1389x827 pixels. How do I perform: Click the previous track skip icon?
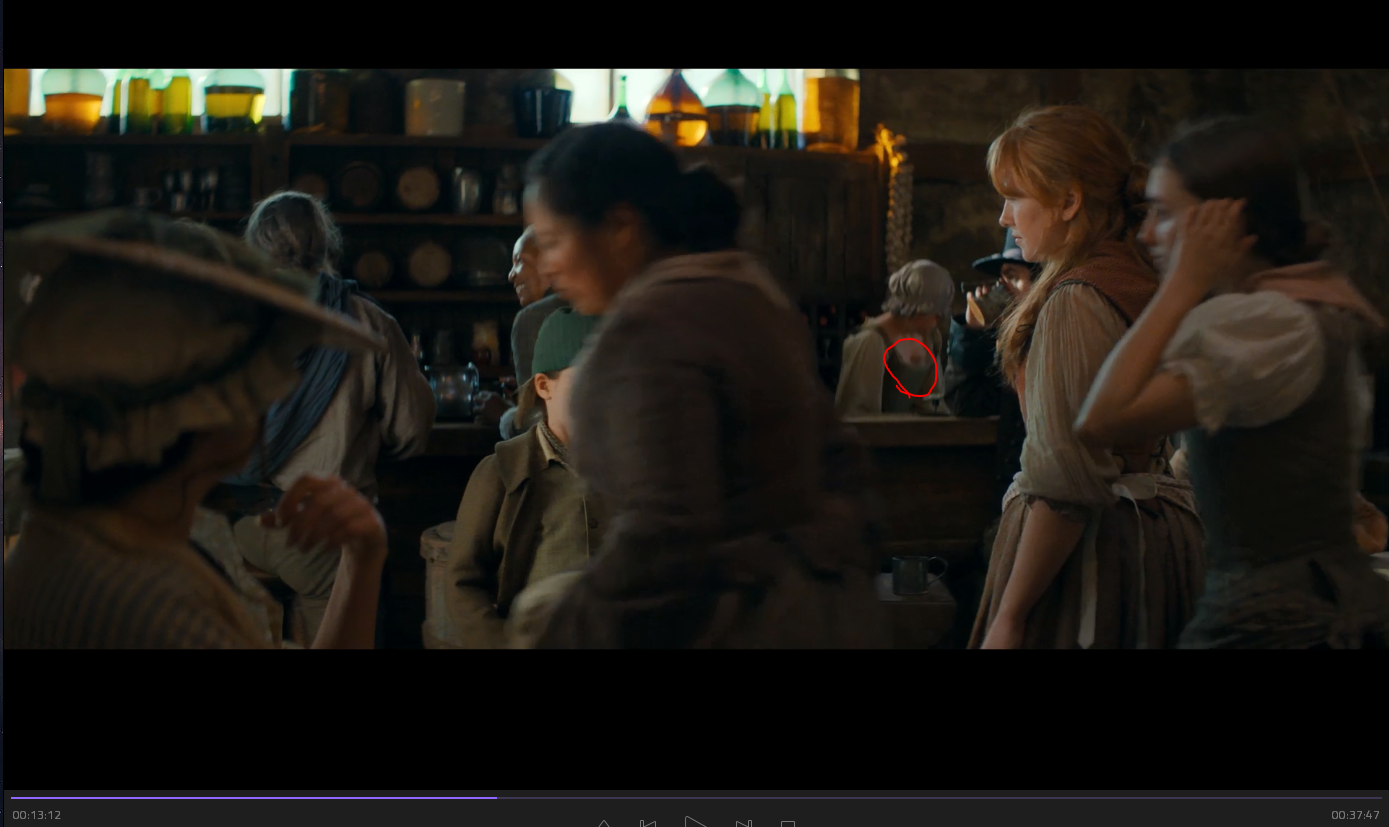coord(648,823)
